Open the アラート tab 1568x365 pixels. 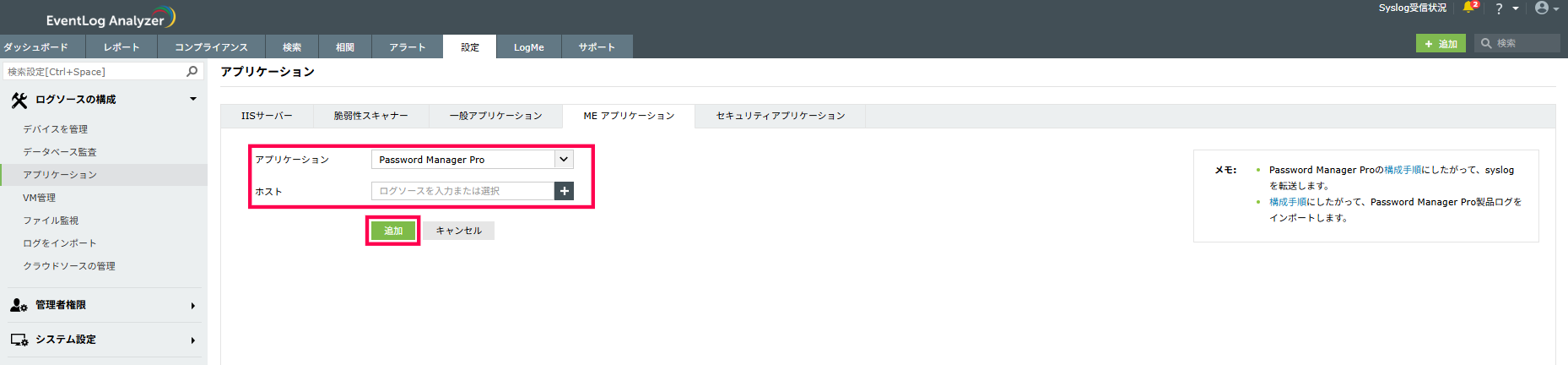point(408,47)
